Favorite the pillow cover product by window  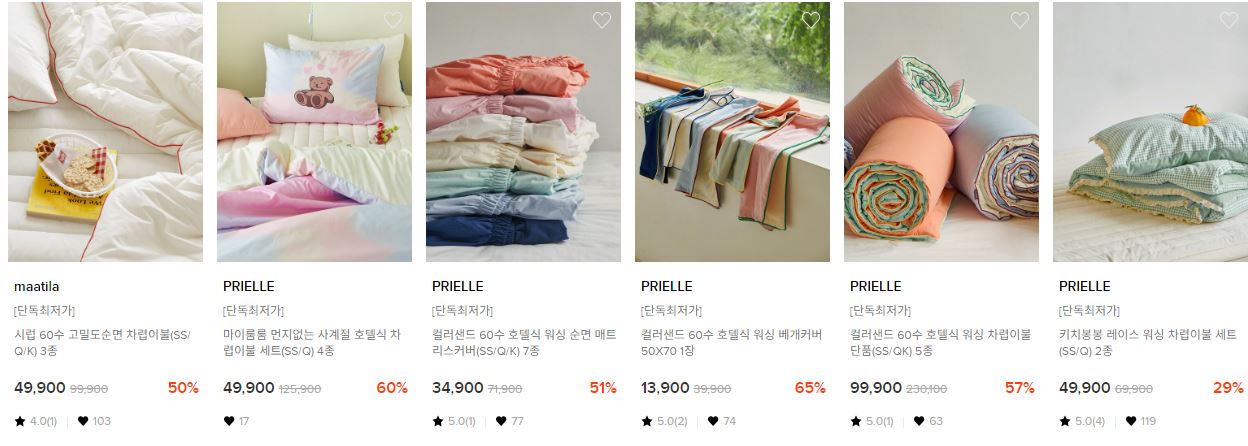811,20
